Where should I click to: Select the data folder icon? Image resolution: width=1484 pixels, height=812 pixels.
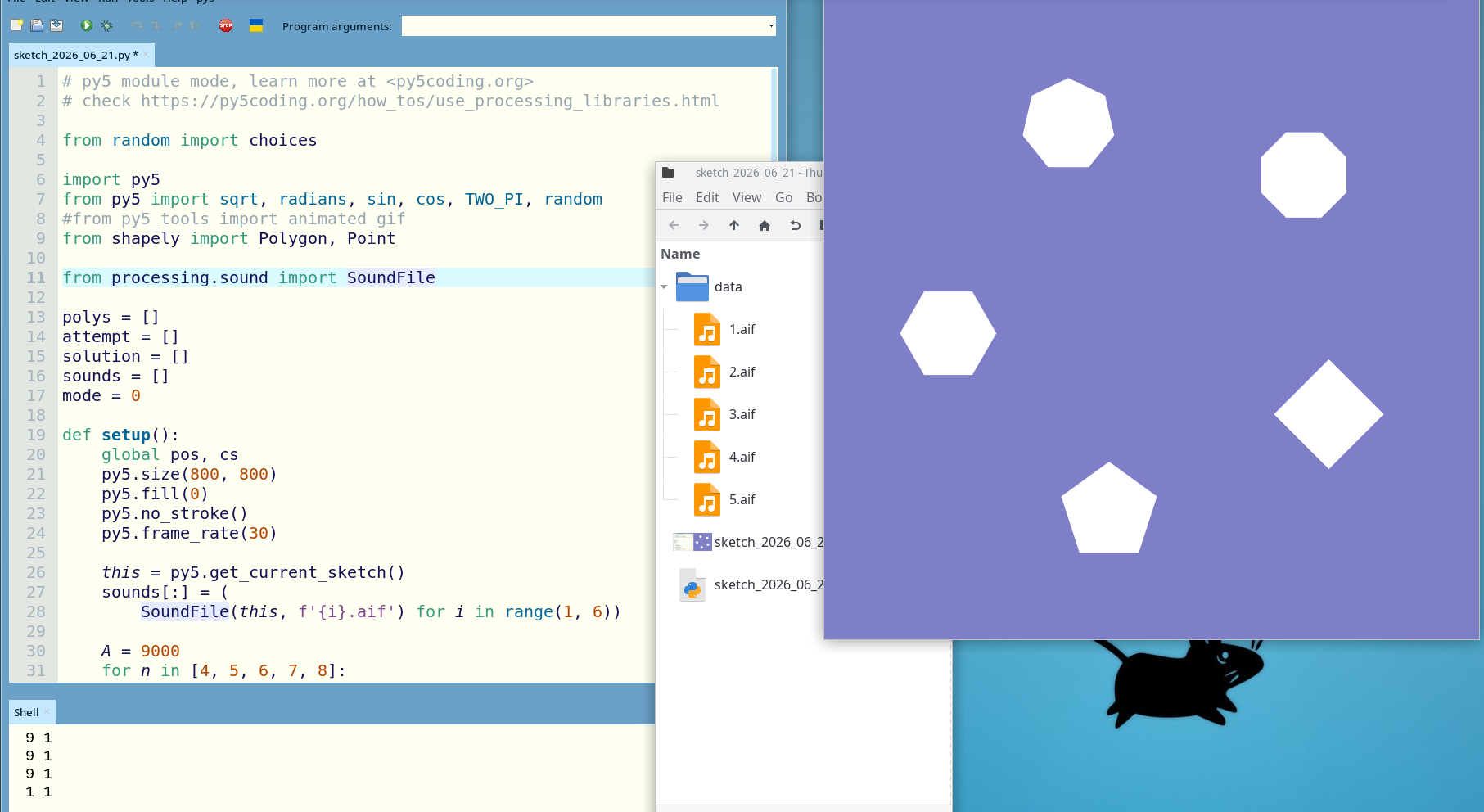tap(692, 286)
